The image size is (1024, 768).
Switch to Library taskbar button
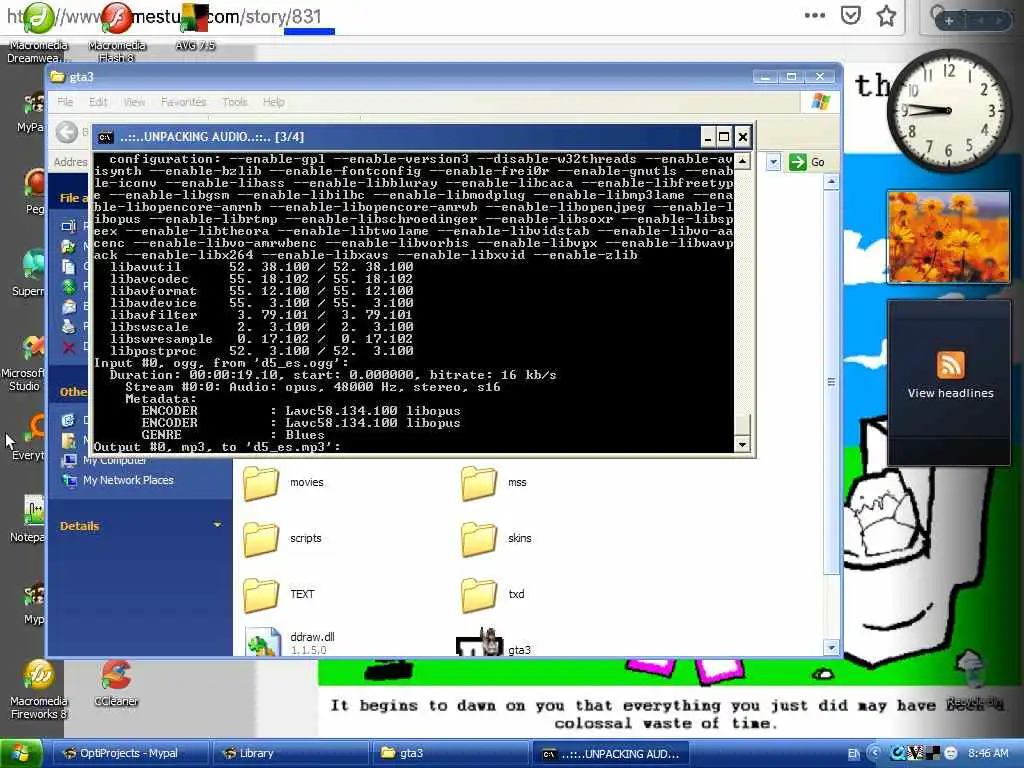coord(291,754)
